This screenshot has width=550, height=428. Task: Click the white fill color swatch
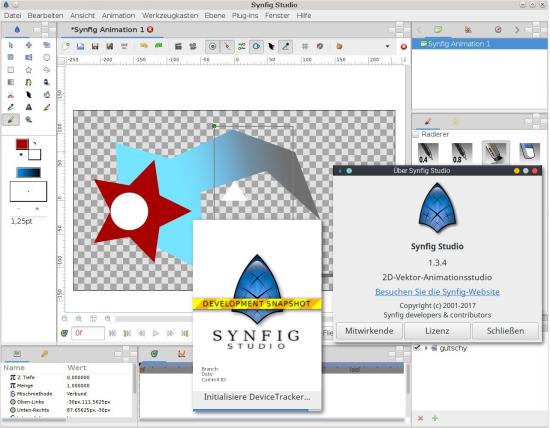[34, 154]
